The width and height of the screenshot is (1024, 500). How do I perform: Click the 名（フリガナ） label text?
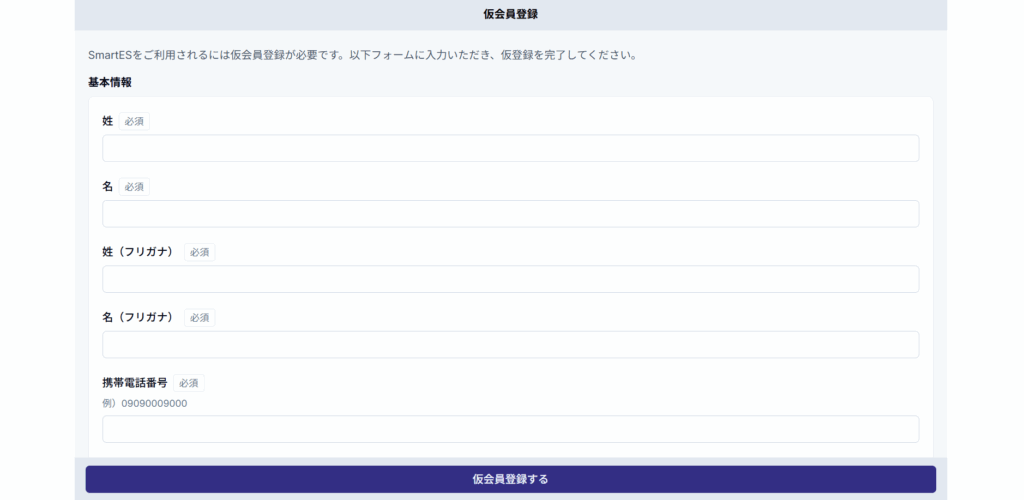pyautogui.click(x=138, y=317)
